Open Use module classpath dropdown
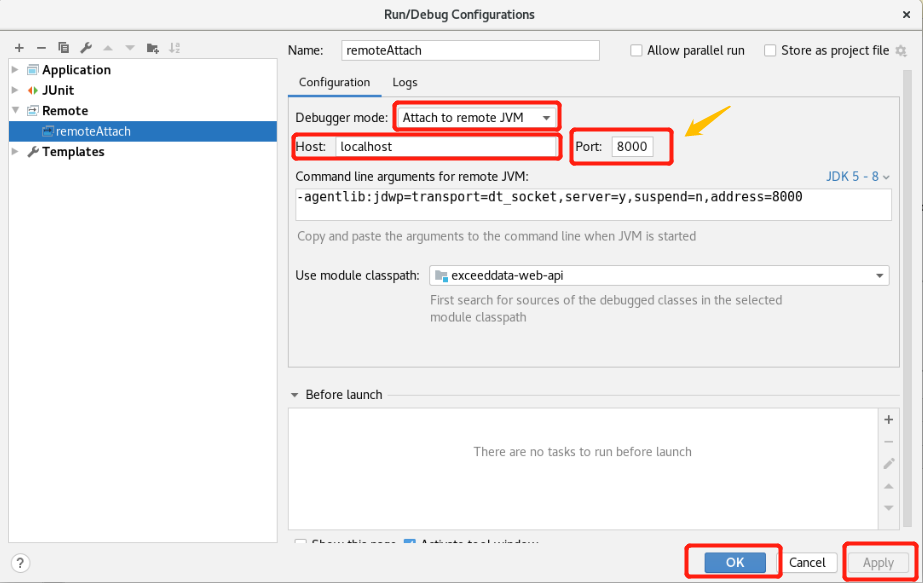This screenshot has height=583, width=923. 659,276
